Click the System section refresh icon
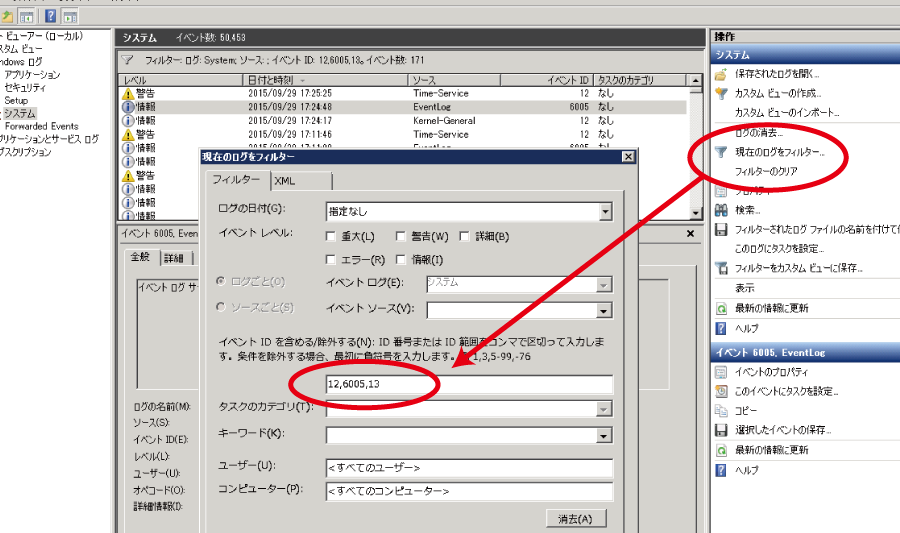The height and width of the screenshot is (533, 900). (x=721, y=309)
